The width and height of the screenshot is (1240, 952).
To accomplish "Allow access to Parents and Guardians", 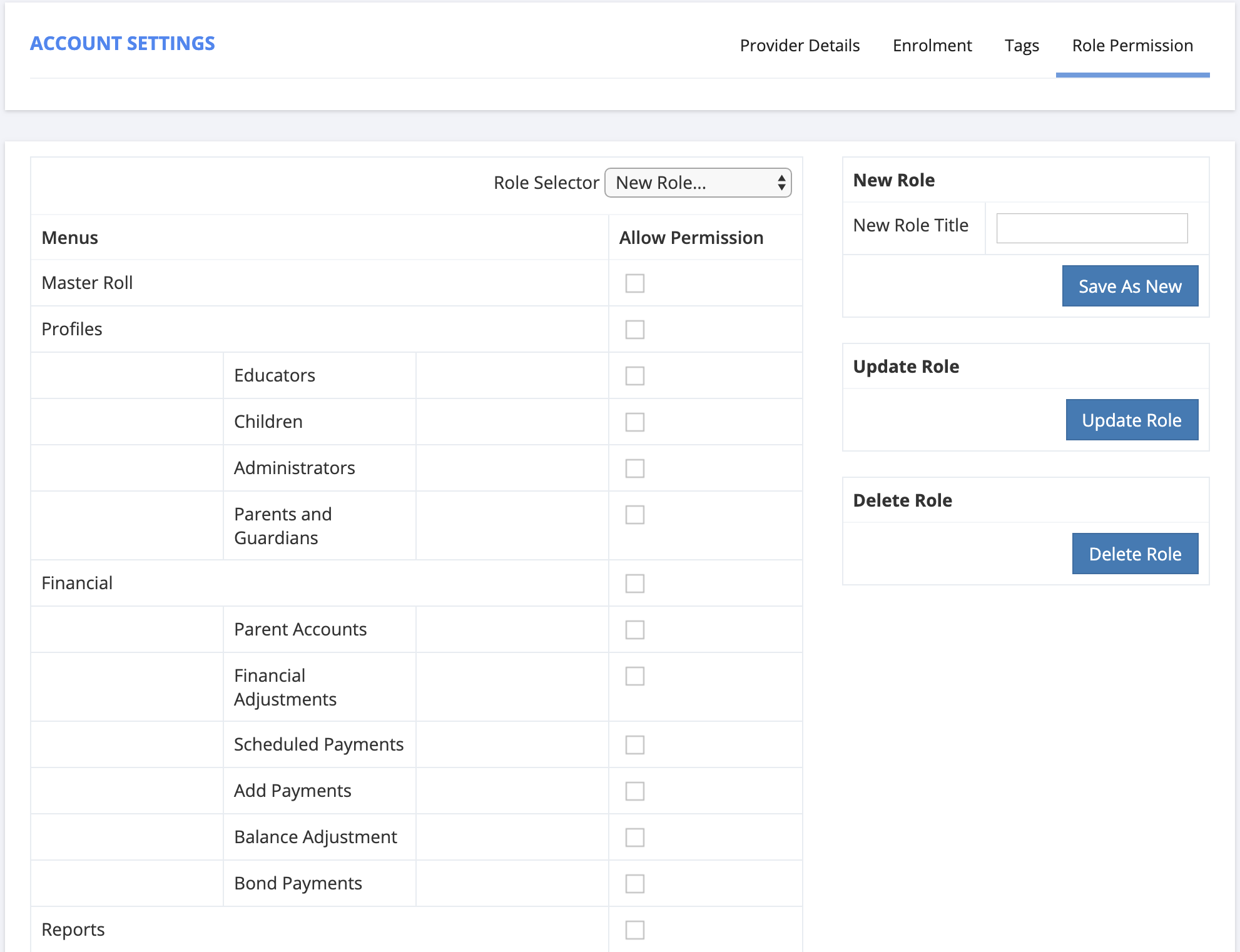I will (x=634, y=515).
